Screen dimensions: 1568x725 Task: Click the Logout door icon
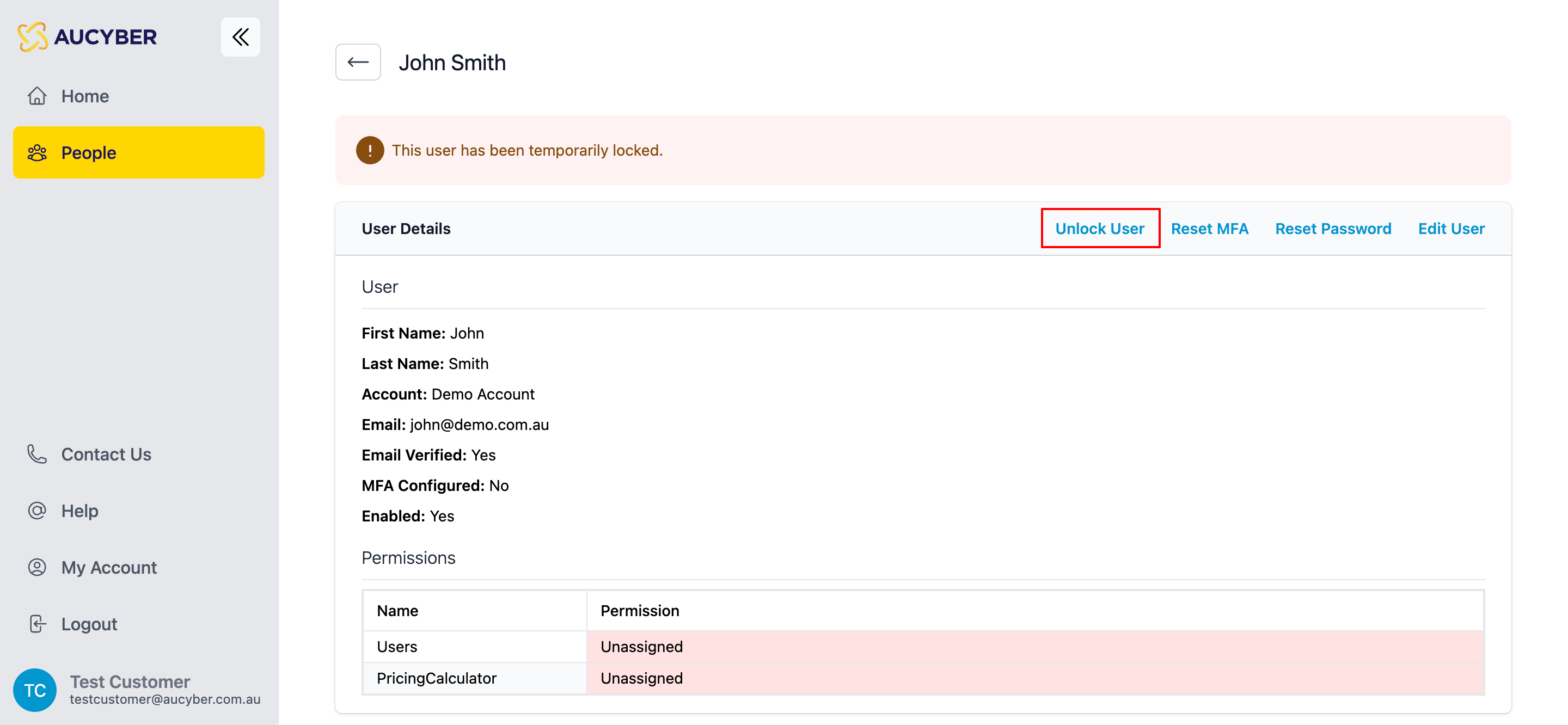pos(37,624)
